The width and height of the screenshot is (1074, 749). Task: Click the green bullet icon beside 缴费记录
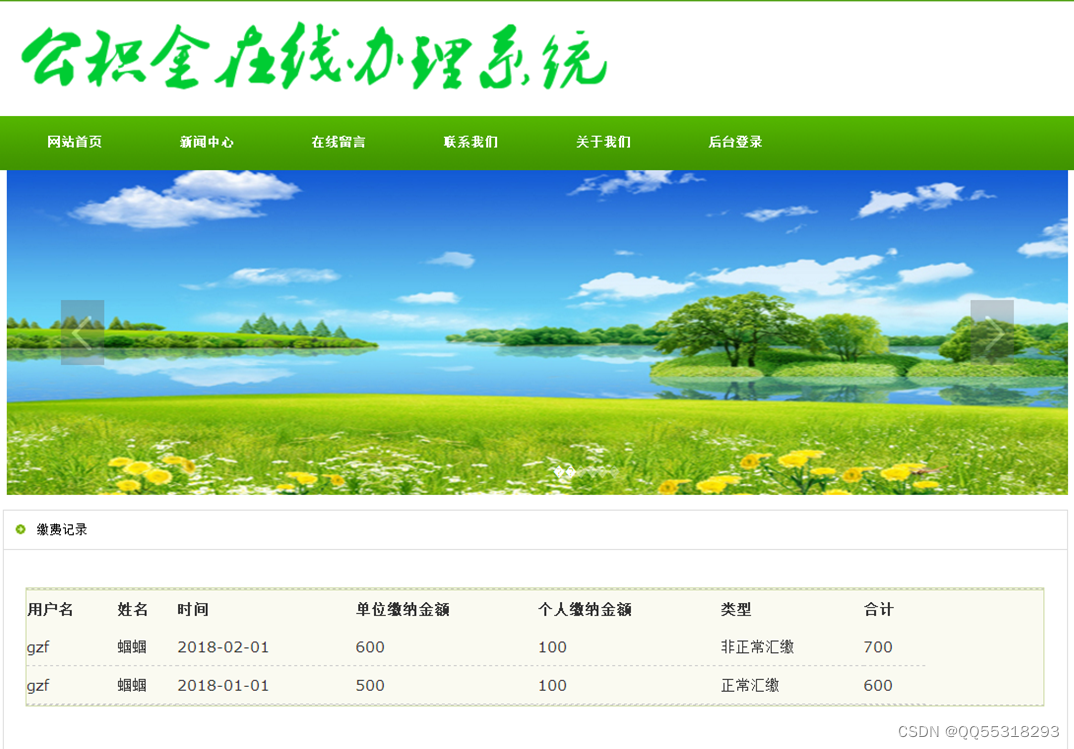(21, 529)
